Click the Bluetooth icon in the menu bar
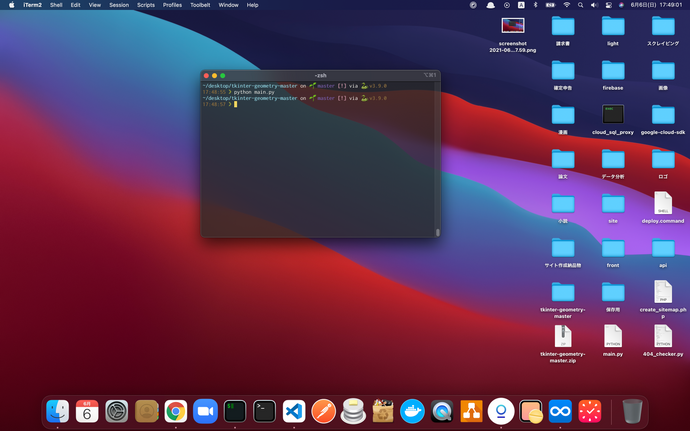The image size is (690, 431). tap(536, 5)
